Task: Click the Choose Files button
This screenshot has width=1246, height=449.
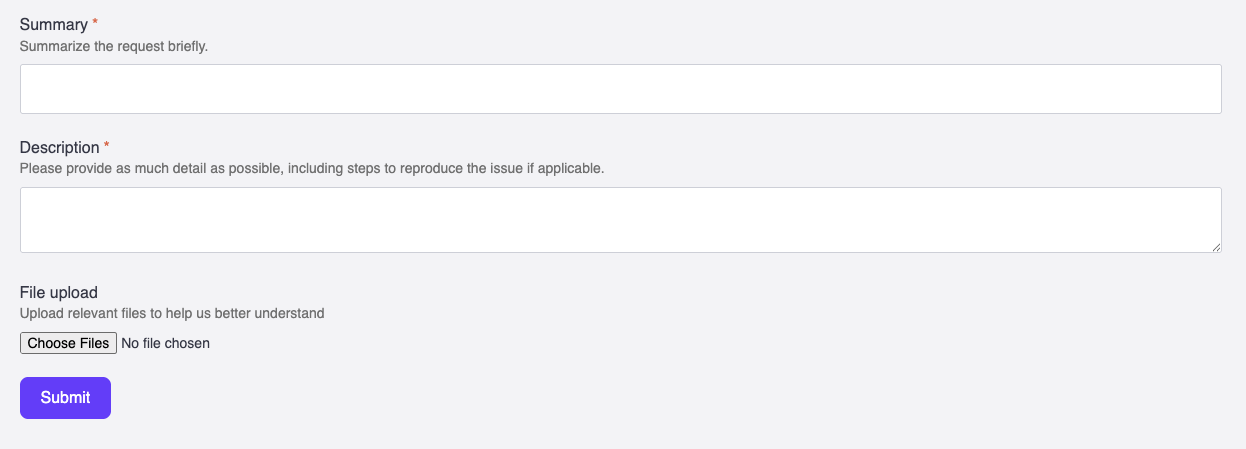Action: pyautogui.click(x=68, y=343)
